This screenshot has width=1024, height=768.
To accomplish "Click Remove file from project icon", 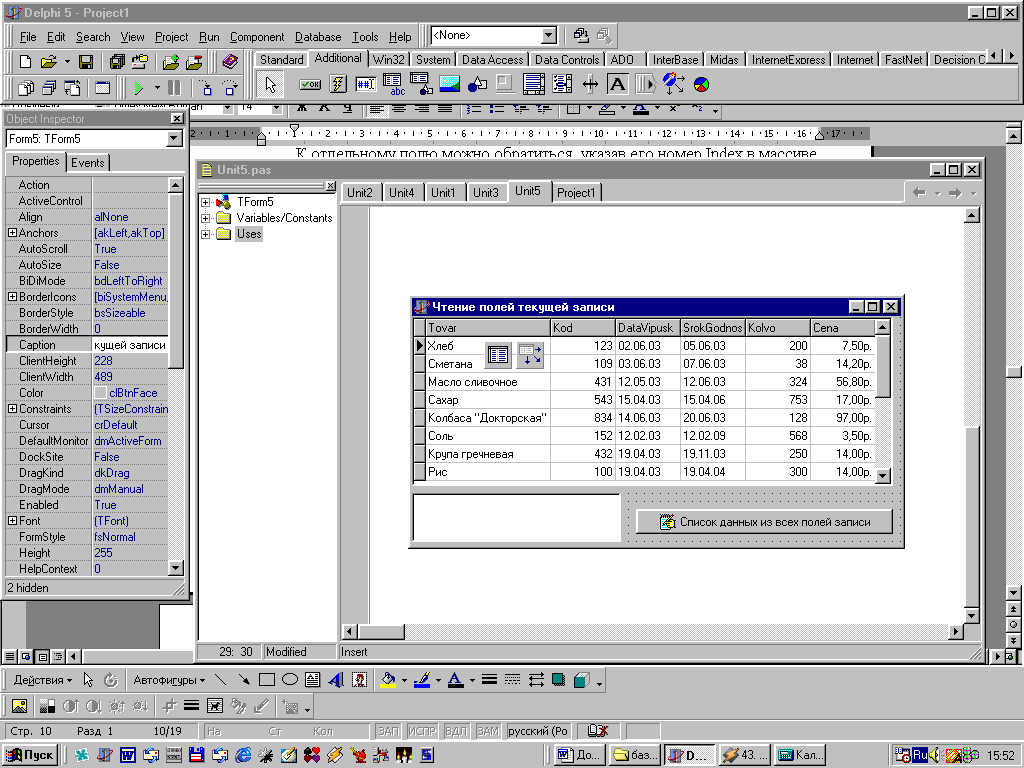I will coord(194,62).
